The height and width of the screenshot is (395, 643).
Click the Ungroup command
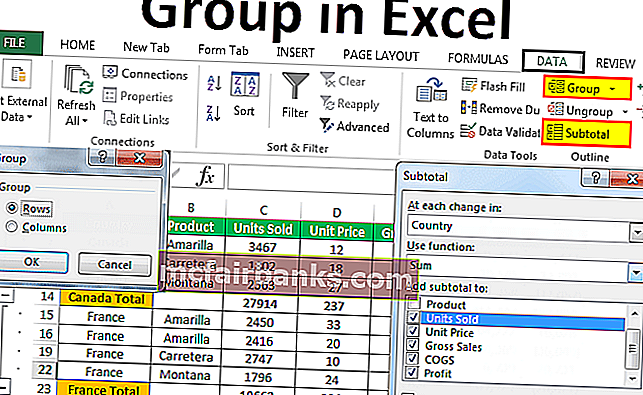click(580, 111)
